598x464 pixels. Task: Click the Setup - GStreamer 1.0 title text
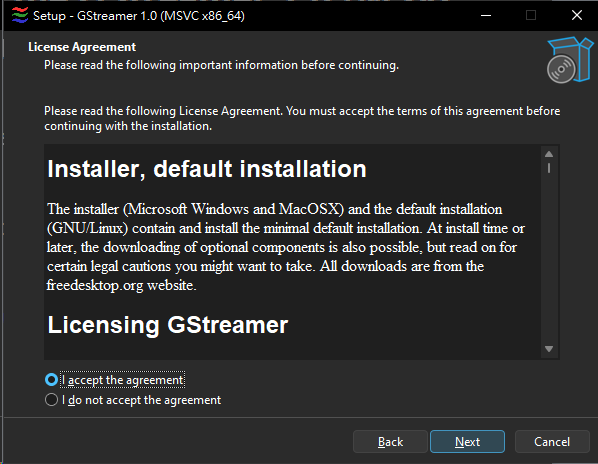[x=139, y=16]
